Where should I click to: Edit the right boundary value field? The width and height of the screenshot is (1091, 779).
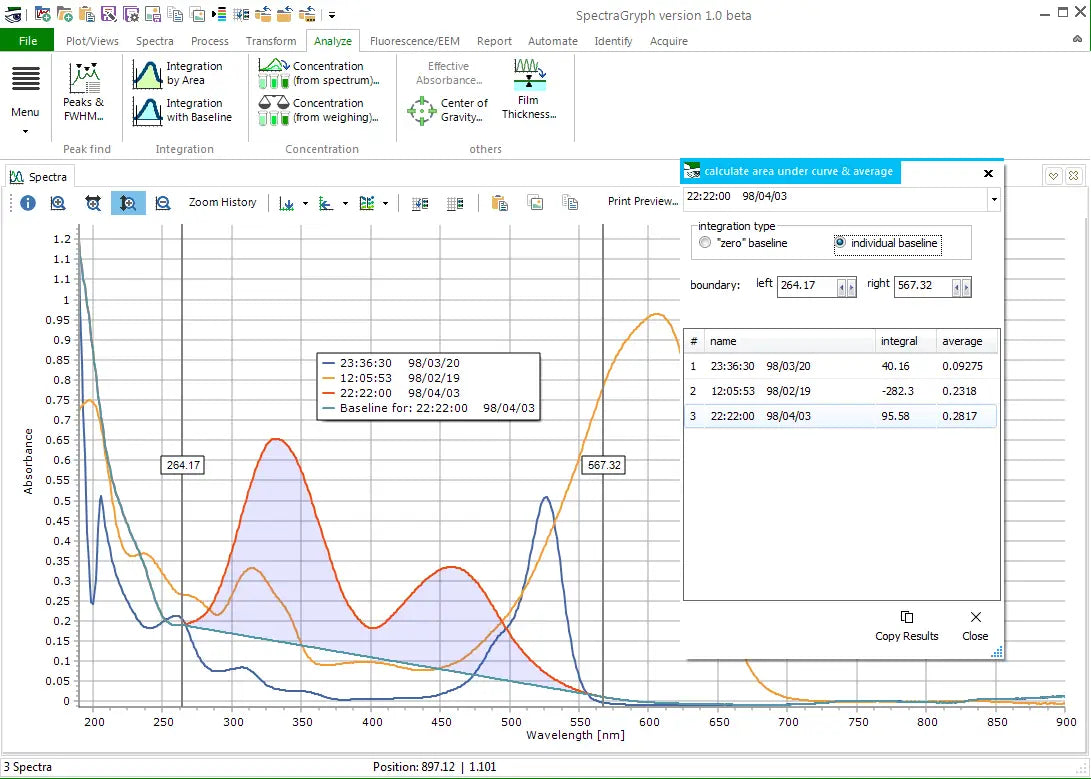pyautogui.click(x=920, y=287)
